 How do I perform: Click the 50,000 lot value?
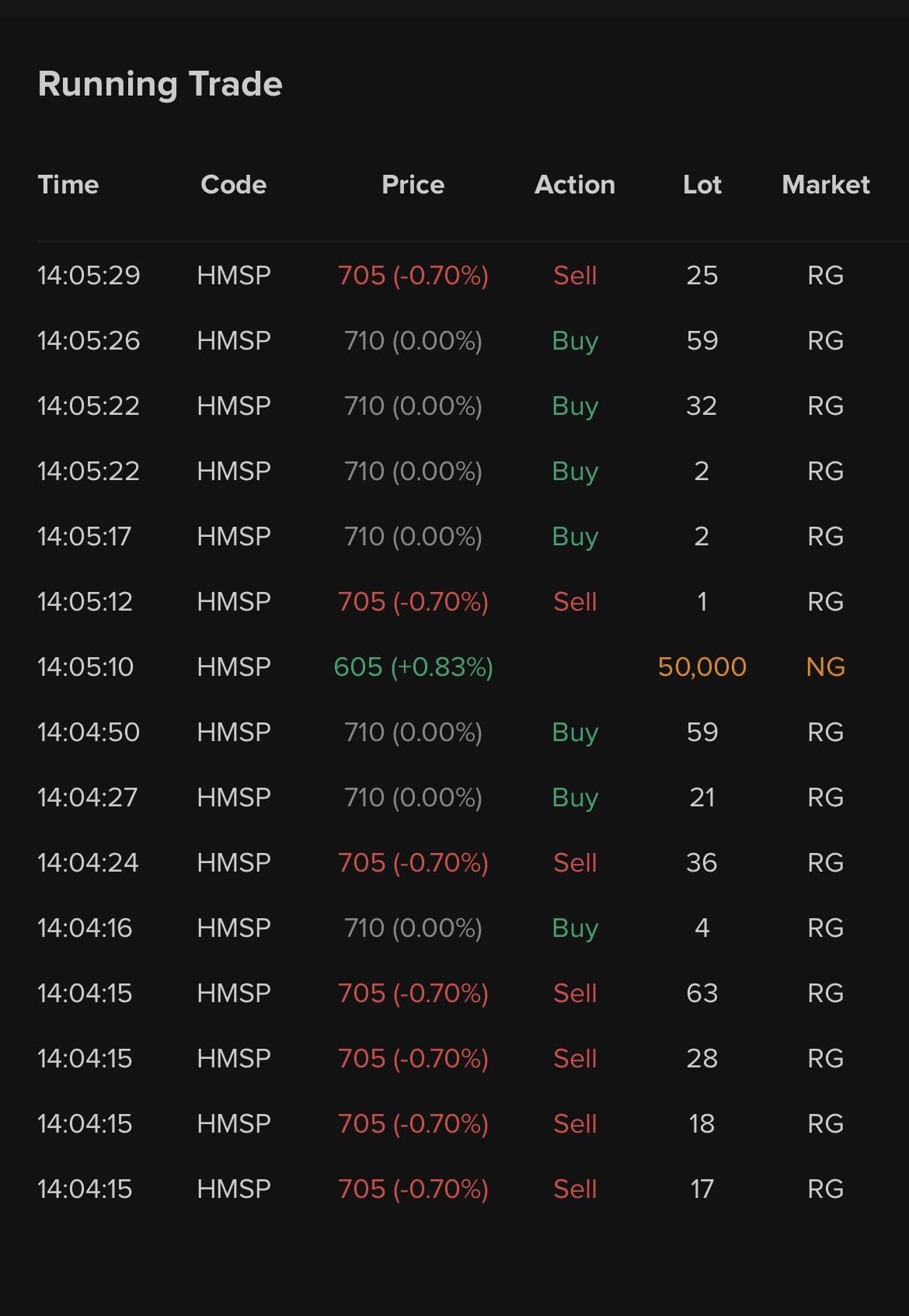702,667
